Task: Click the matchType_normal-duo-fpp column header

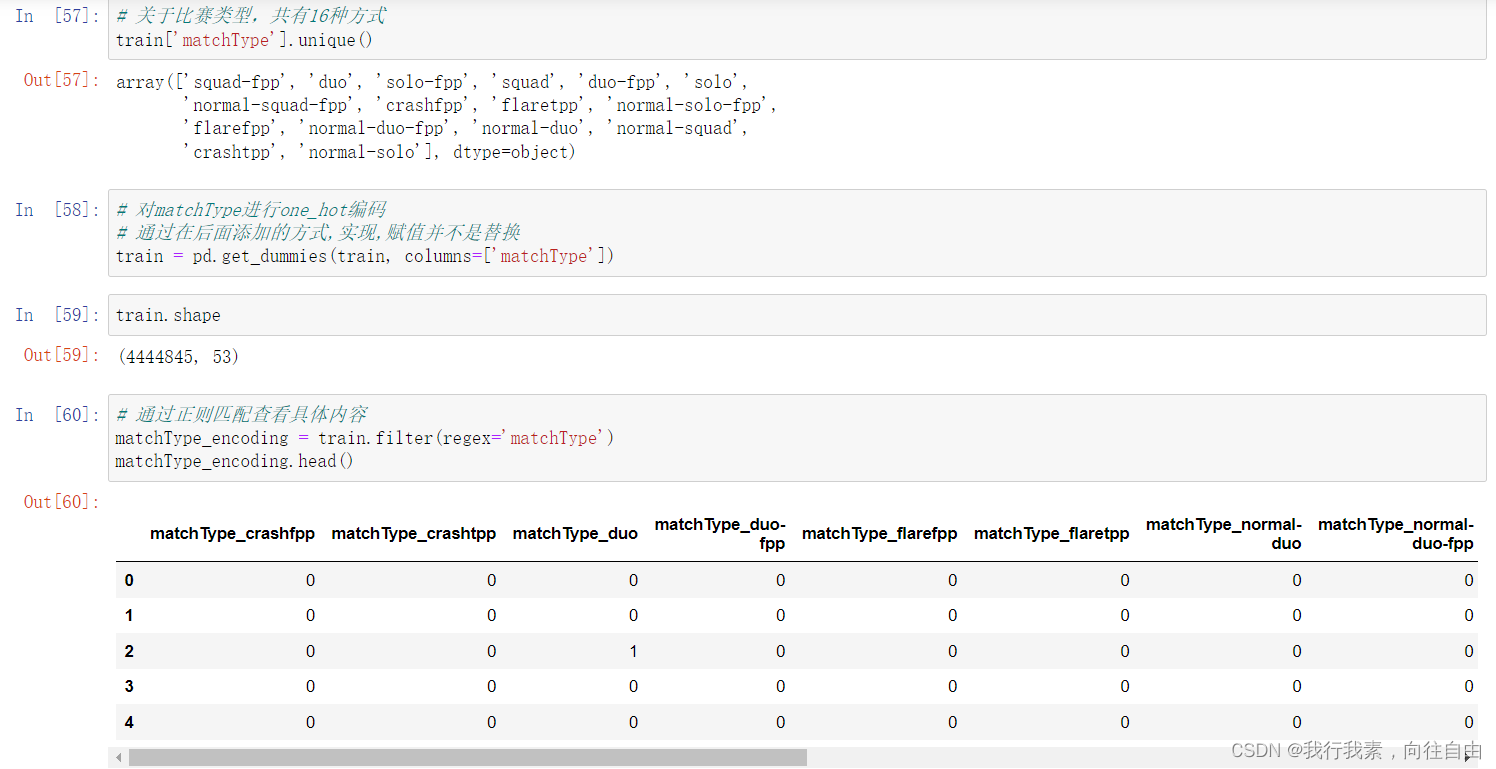Action: coord(1396,534)
